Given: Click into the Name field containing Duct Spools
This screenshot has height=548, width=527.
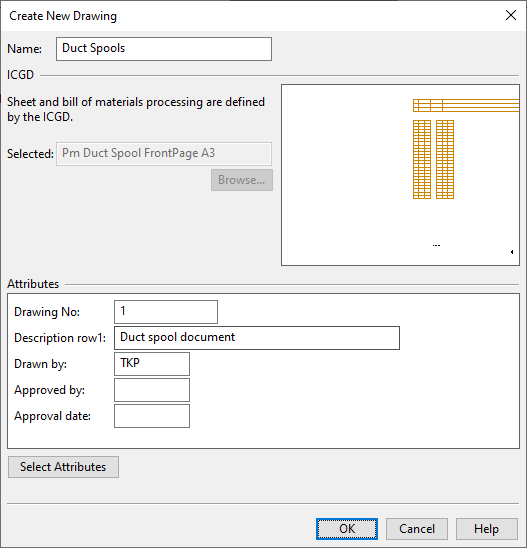Looking at the screenshot, I should pyautogui.click(x=164, y=49).
